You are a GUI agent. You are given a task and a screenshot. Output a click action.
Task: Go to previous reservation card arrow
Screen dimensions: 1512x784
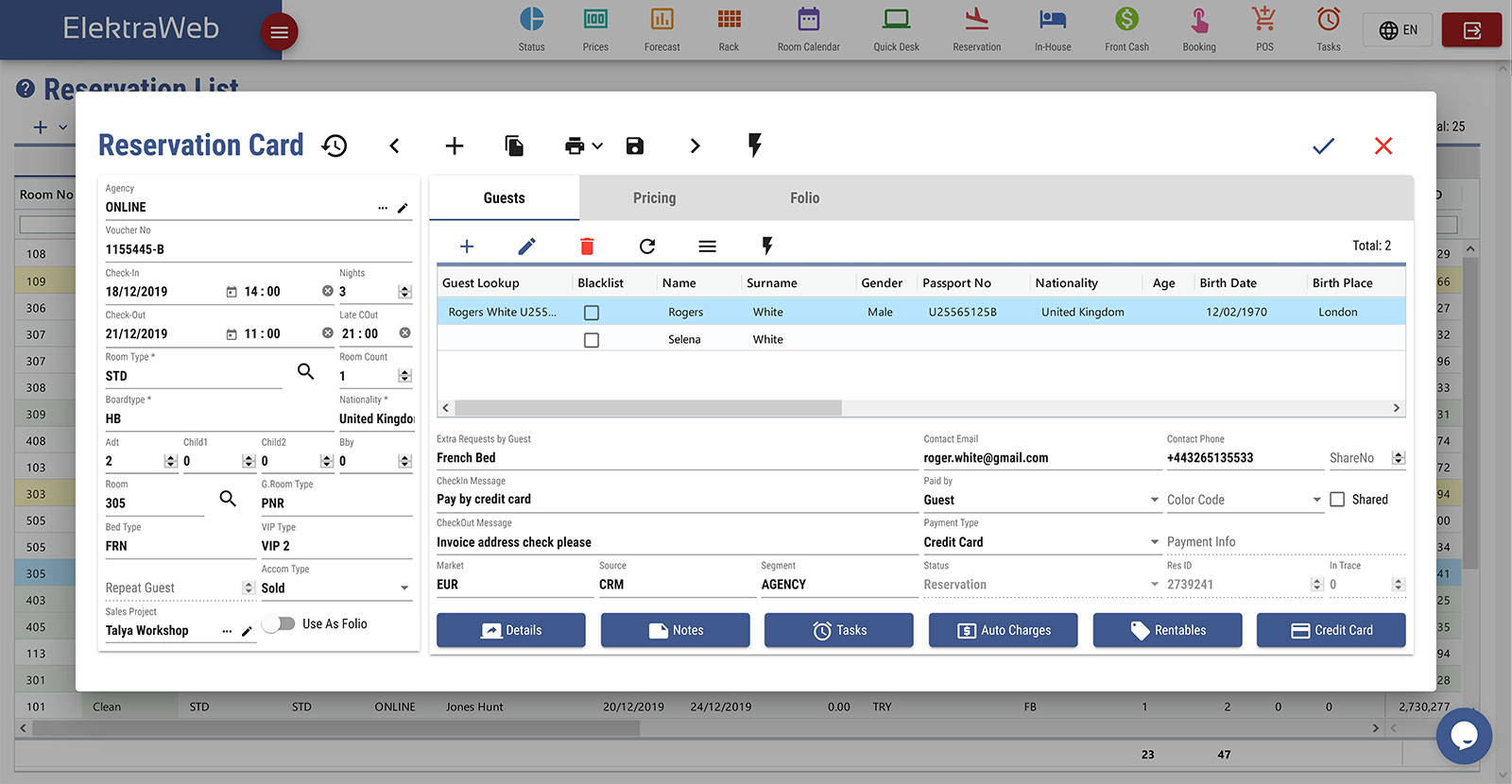[395, 145]
